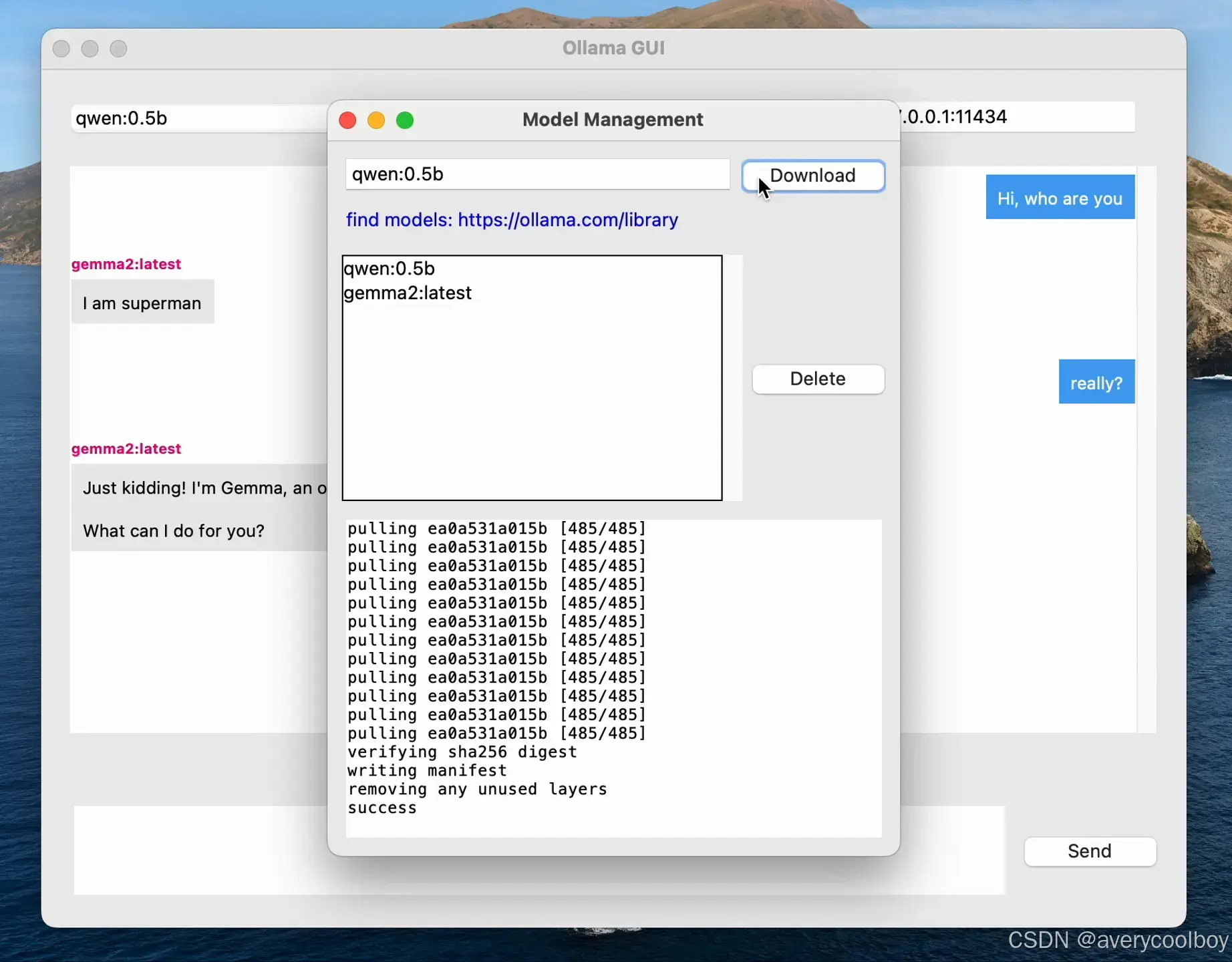Click the model list scrollbar track
Screen dimensions: 1232x962
tap(734, 378)
